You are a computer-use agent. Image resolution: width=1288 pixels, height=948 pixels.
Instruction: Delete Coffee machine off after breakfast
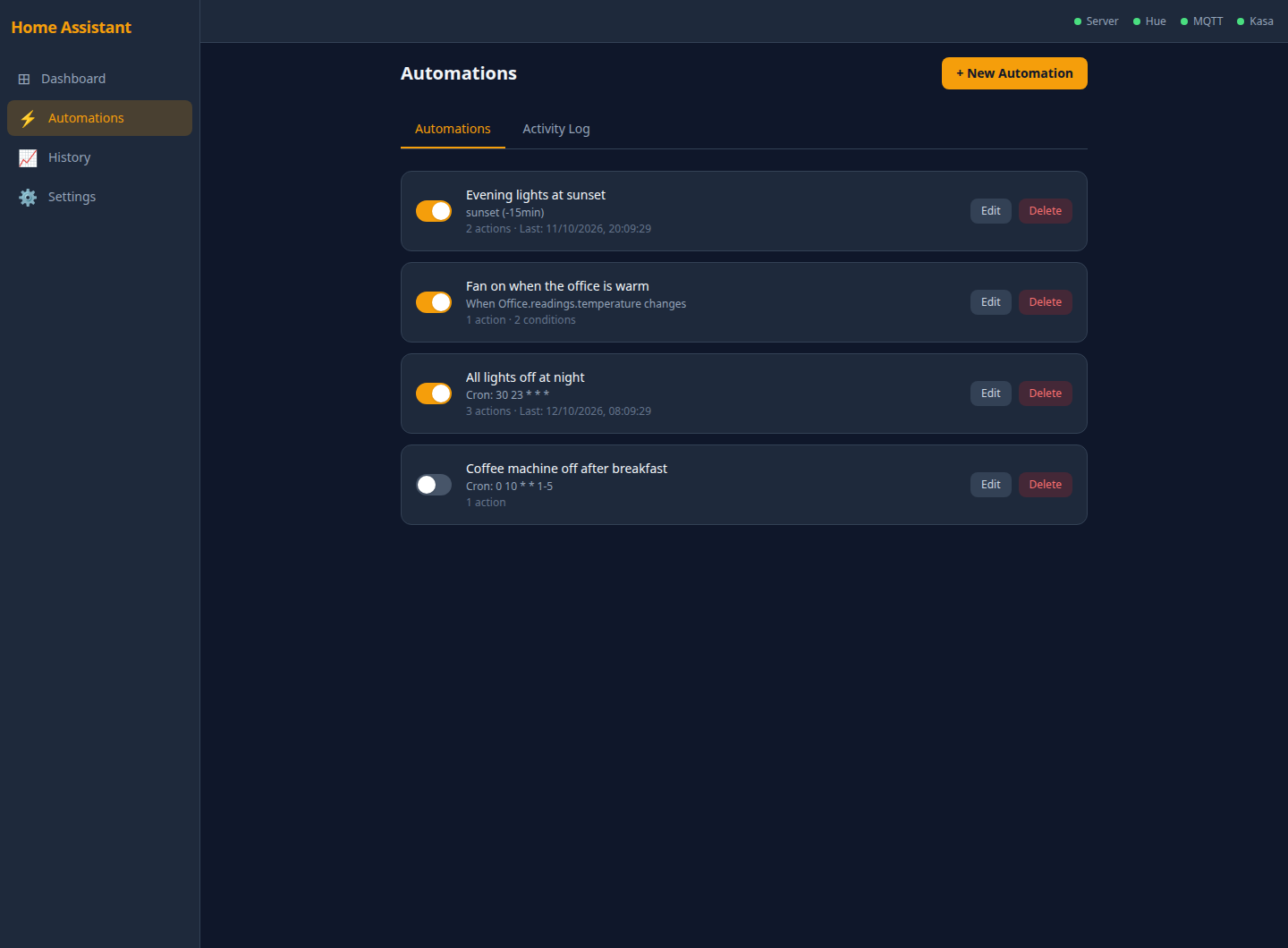pyautogui.click(x=1046, y=485)
